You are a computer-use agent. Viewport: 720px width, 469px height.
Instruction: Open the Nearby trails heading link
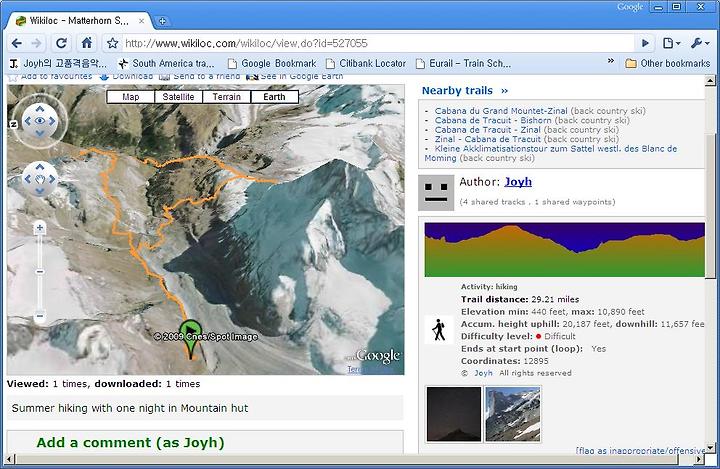(465, 90)
